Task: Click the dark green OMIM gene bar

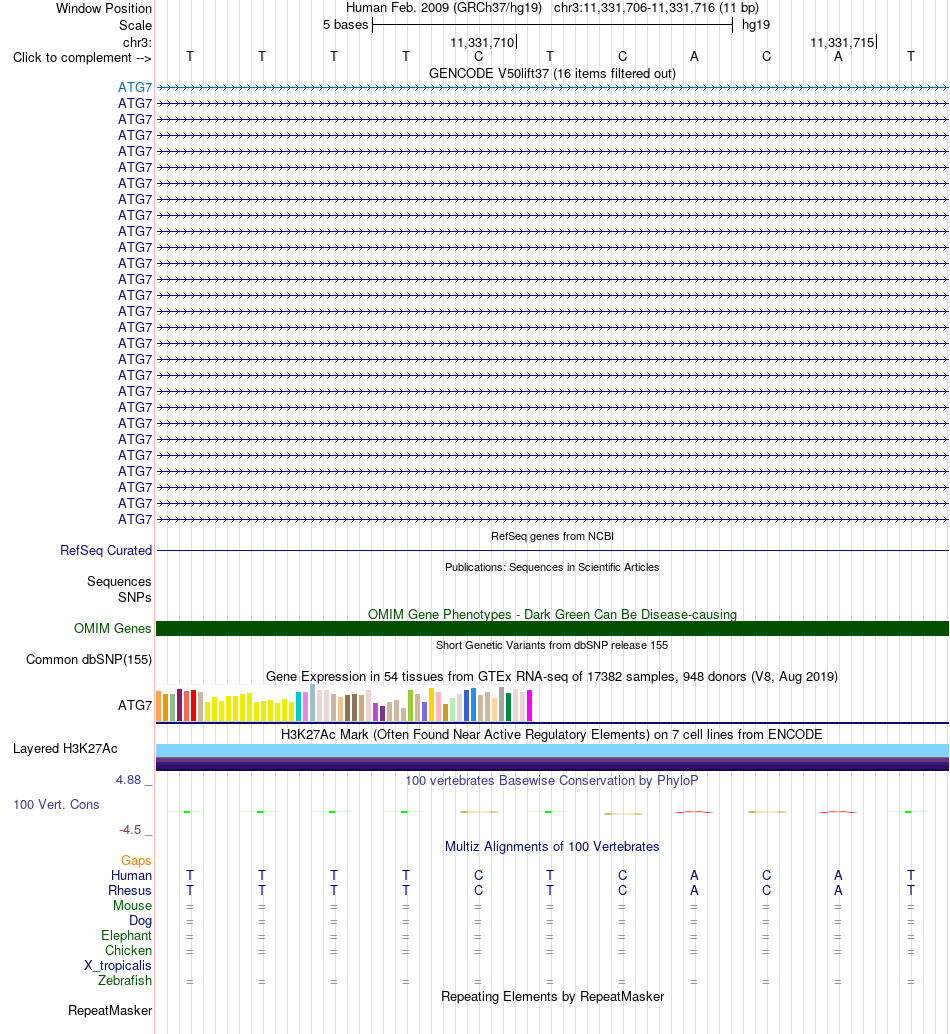Action: coord(552,628)
